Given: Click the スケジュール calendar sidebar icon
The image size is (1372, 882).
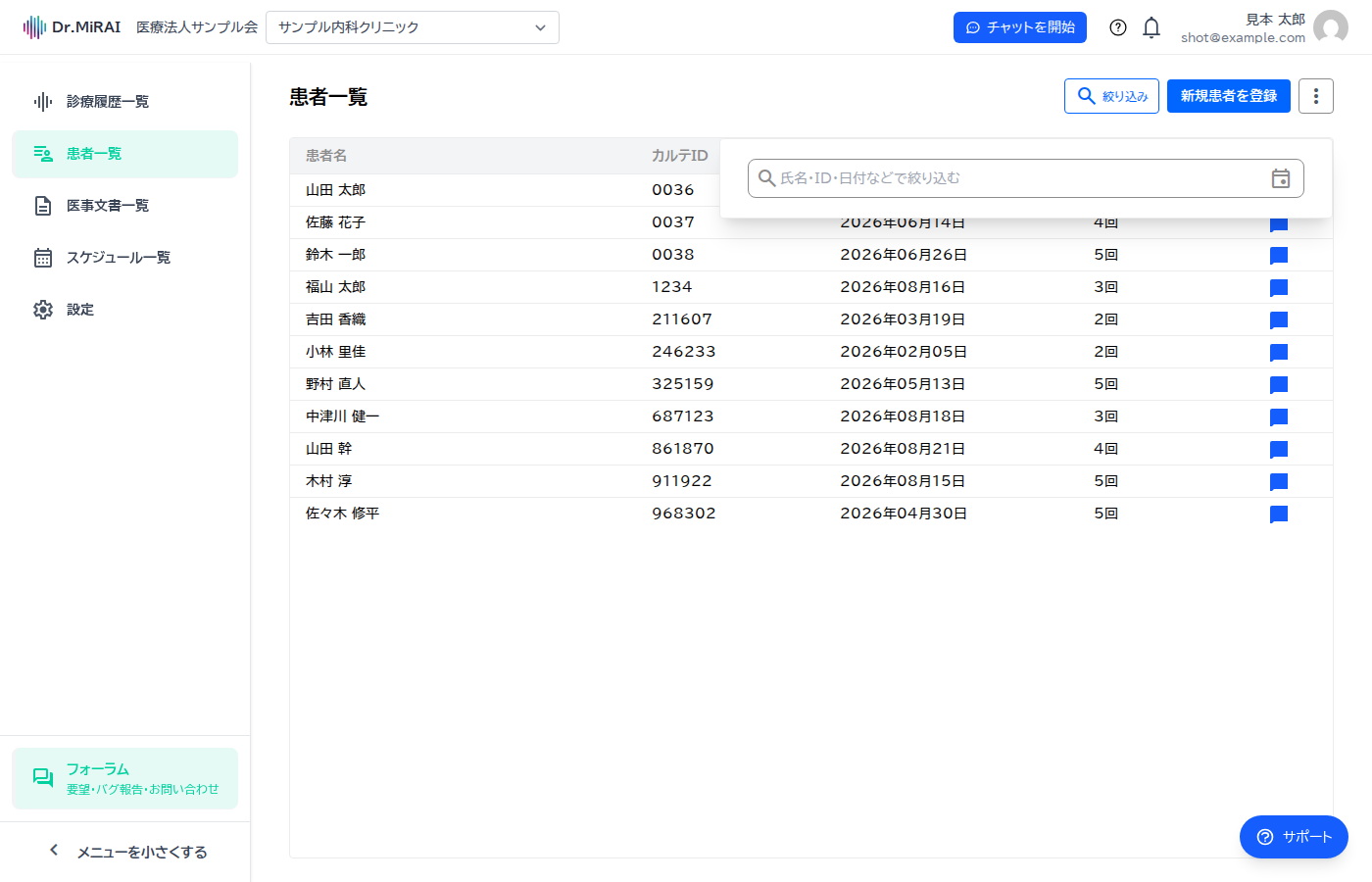Looking at the screenshot, I should coord(43,258).
